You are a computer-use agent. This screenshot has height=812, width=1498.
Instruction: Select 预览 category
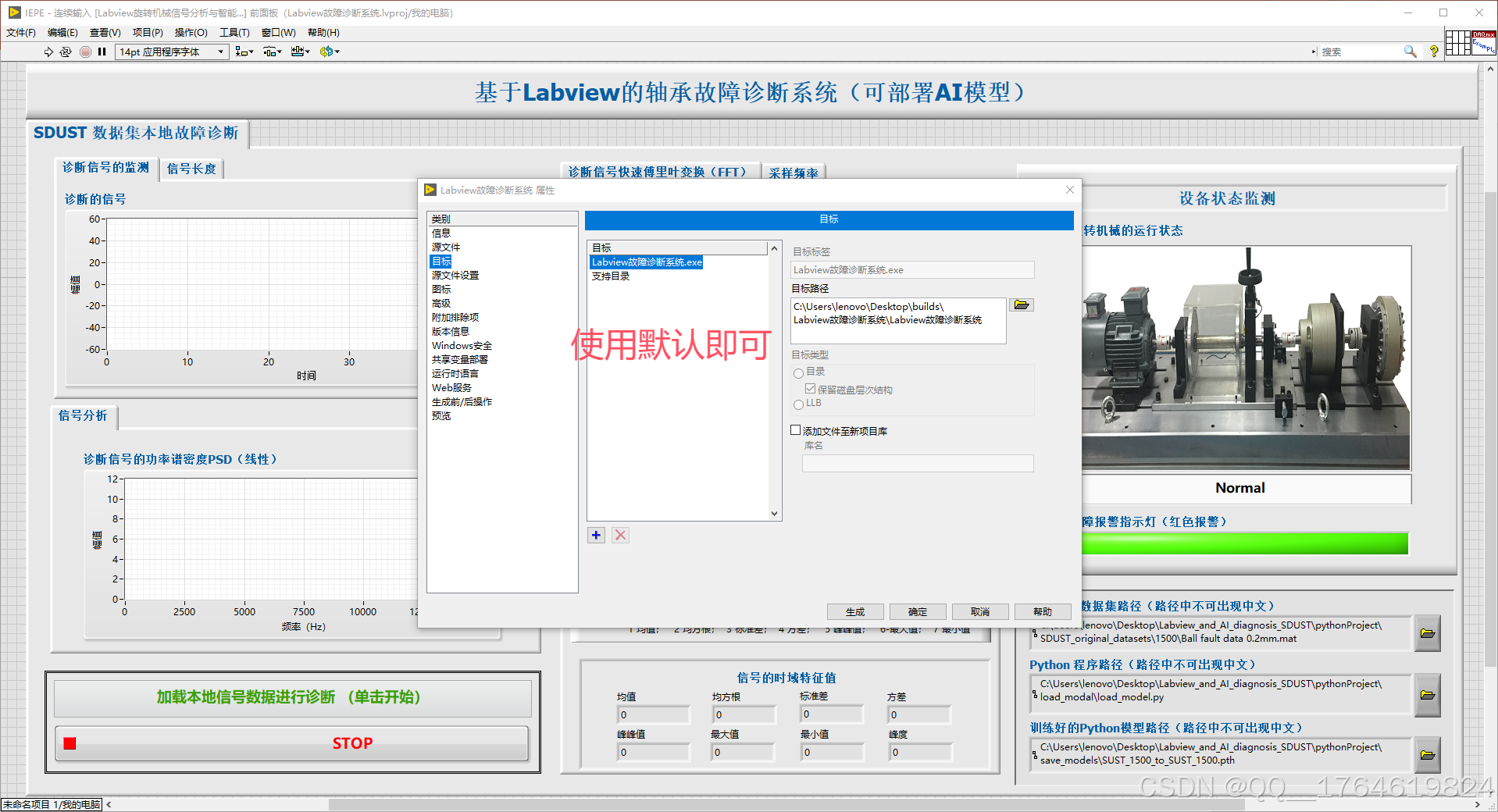pyautogui.click(x=441, y=415)
